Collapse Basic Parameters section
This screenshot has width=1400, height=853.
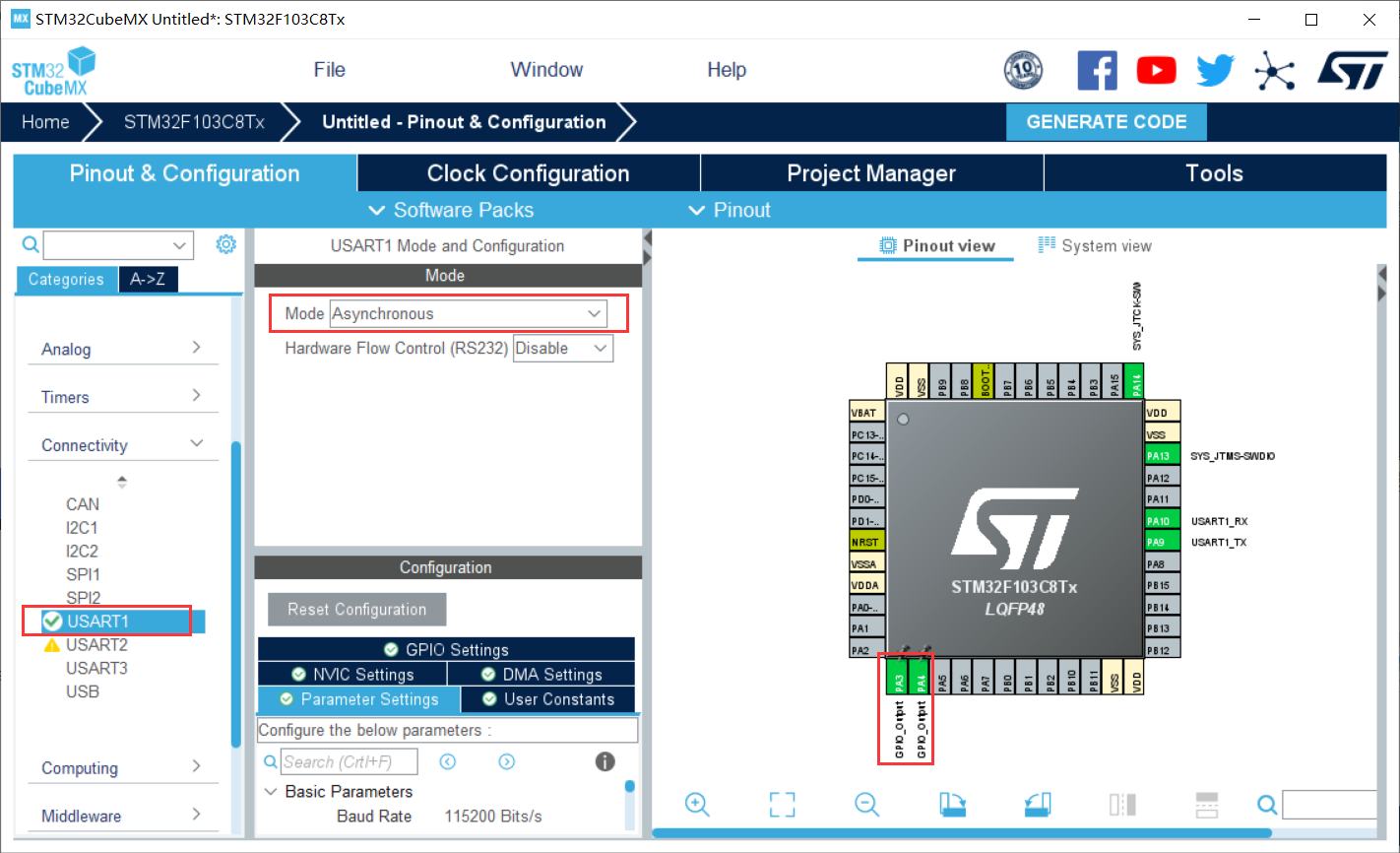tap(272, 792)
